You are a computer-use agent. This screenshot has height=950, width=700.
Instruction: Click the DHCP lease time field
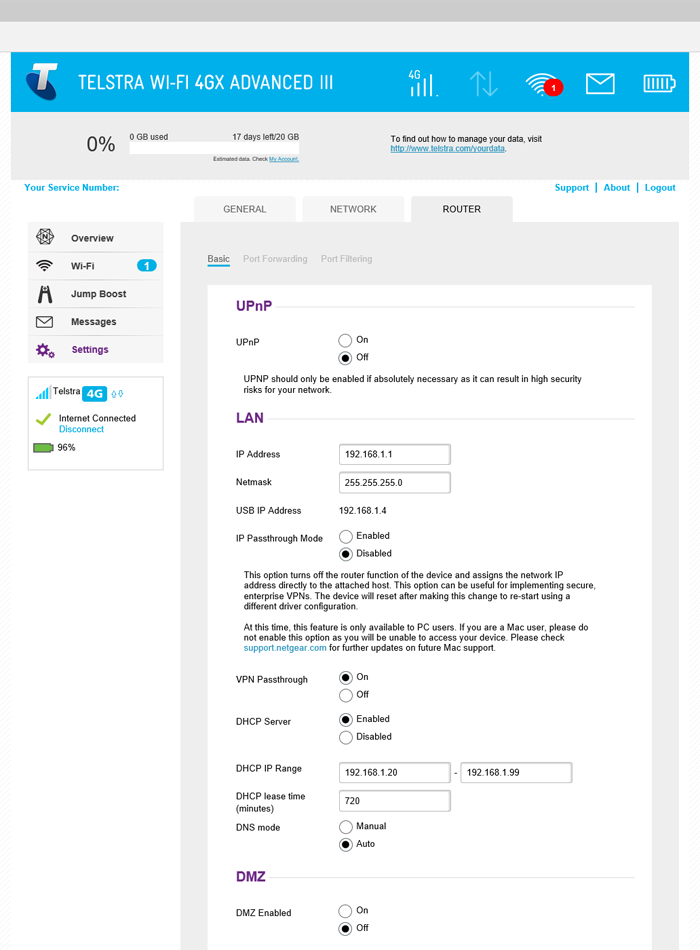click(x=395, y=801)
